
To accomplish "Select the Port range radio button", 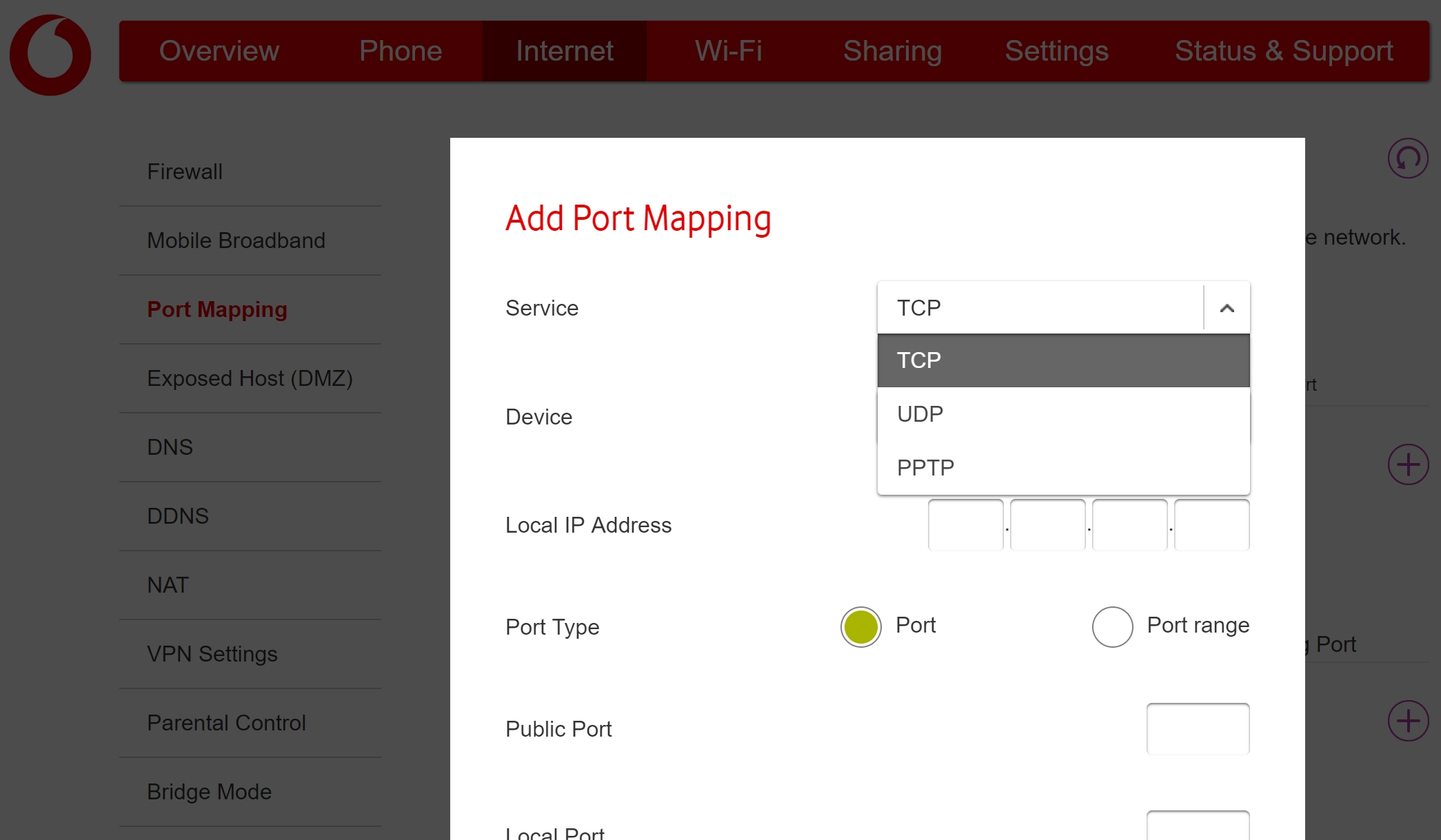I will click(x=1112, y=626).
